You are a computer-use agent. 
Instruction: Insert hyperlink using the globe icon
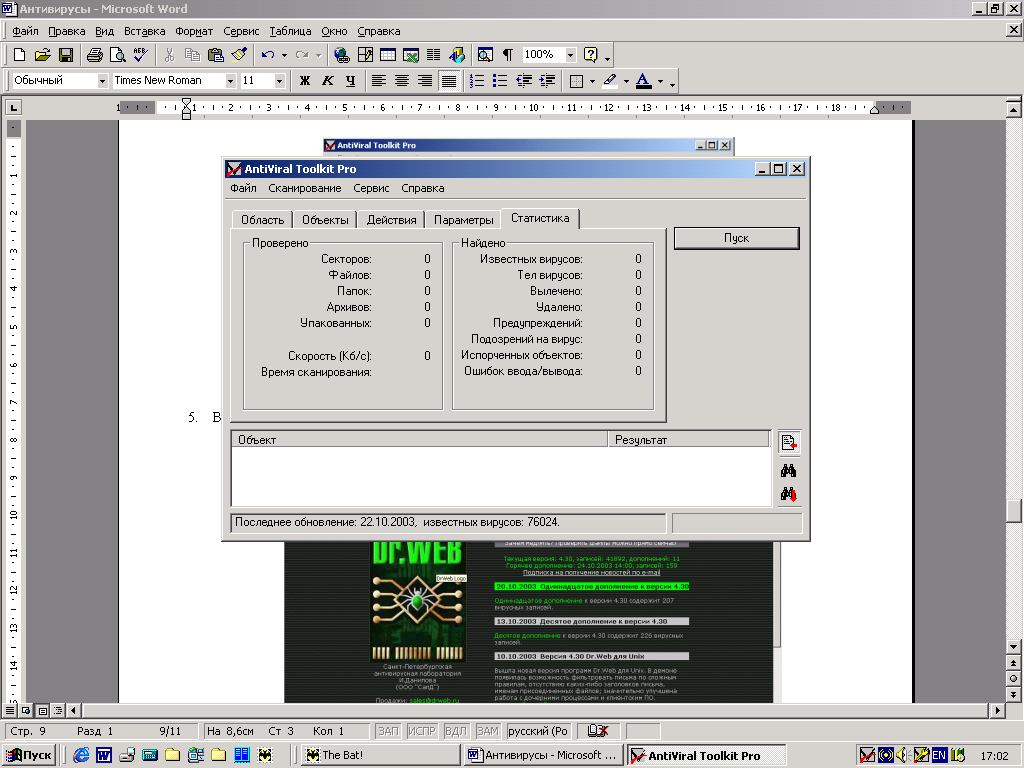click(x=342, y=55)
